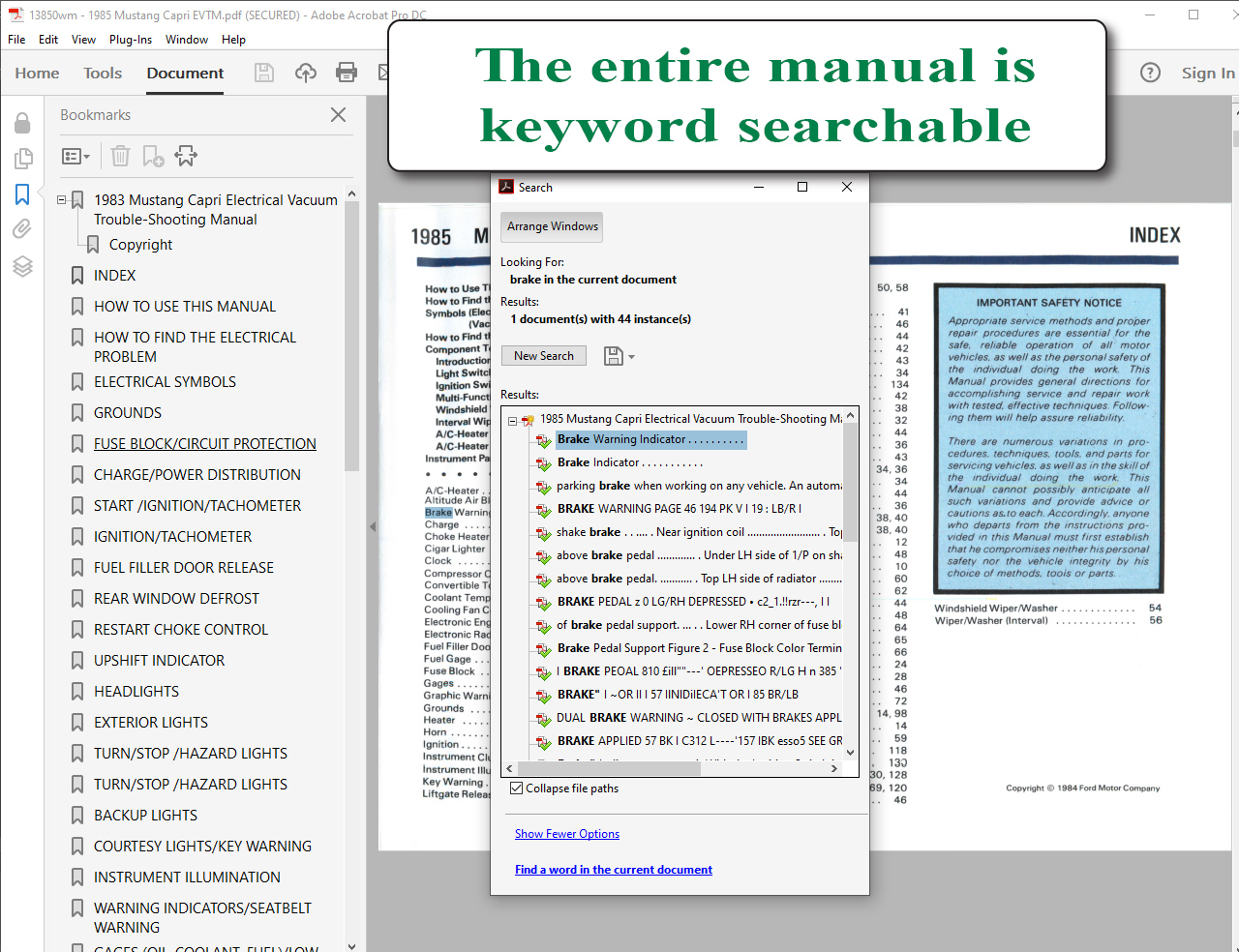Open the Attachments paperclip icon
Viewport: 1239px width, 952px height.
[22, 229]
